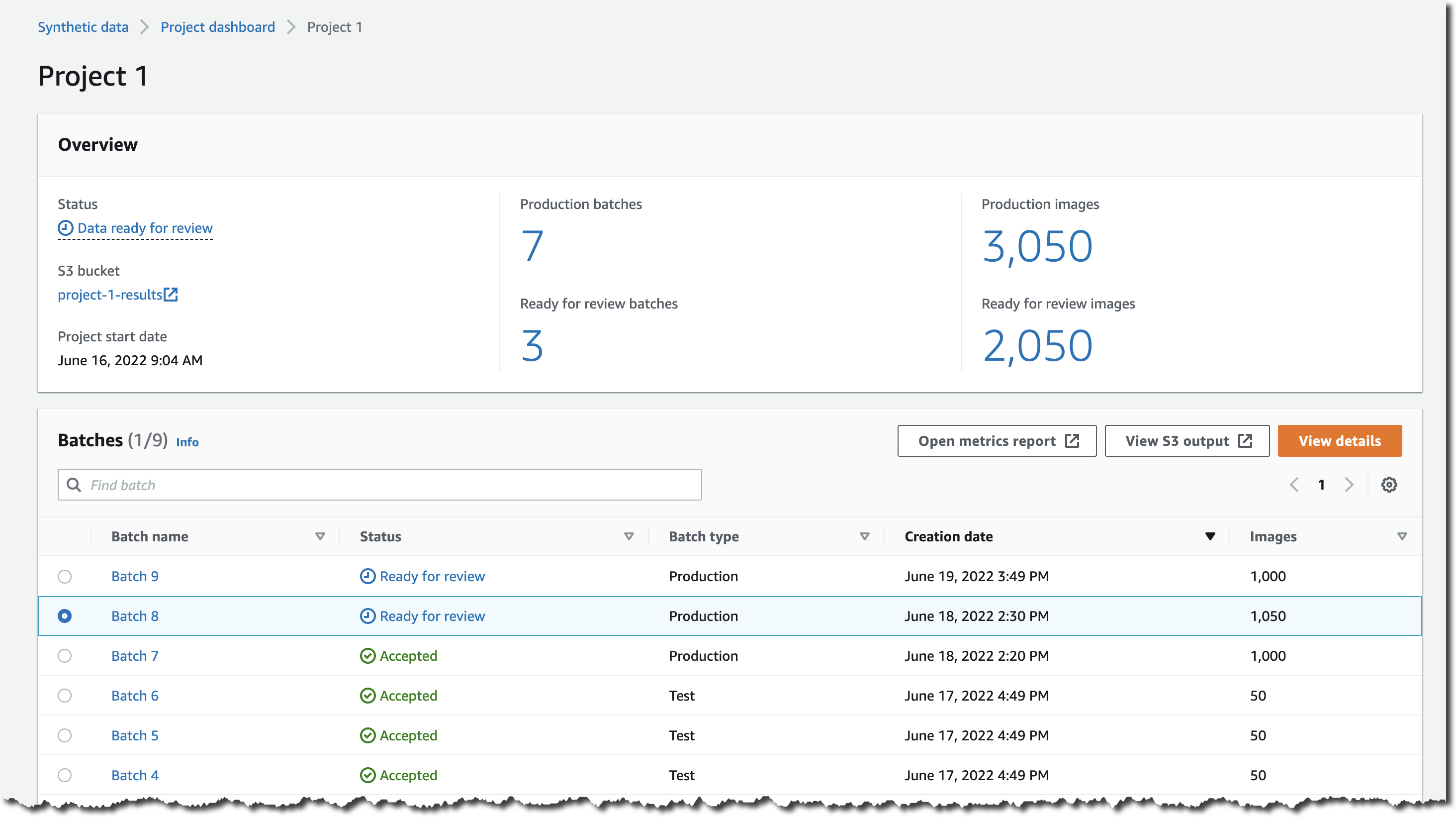Viewport: 1456px width, 818px height.
Task: Select the radio button for Batch 7
Action: pos(65,656)
